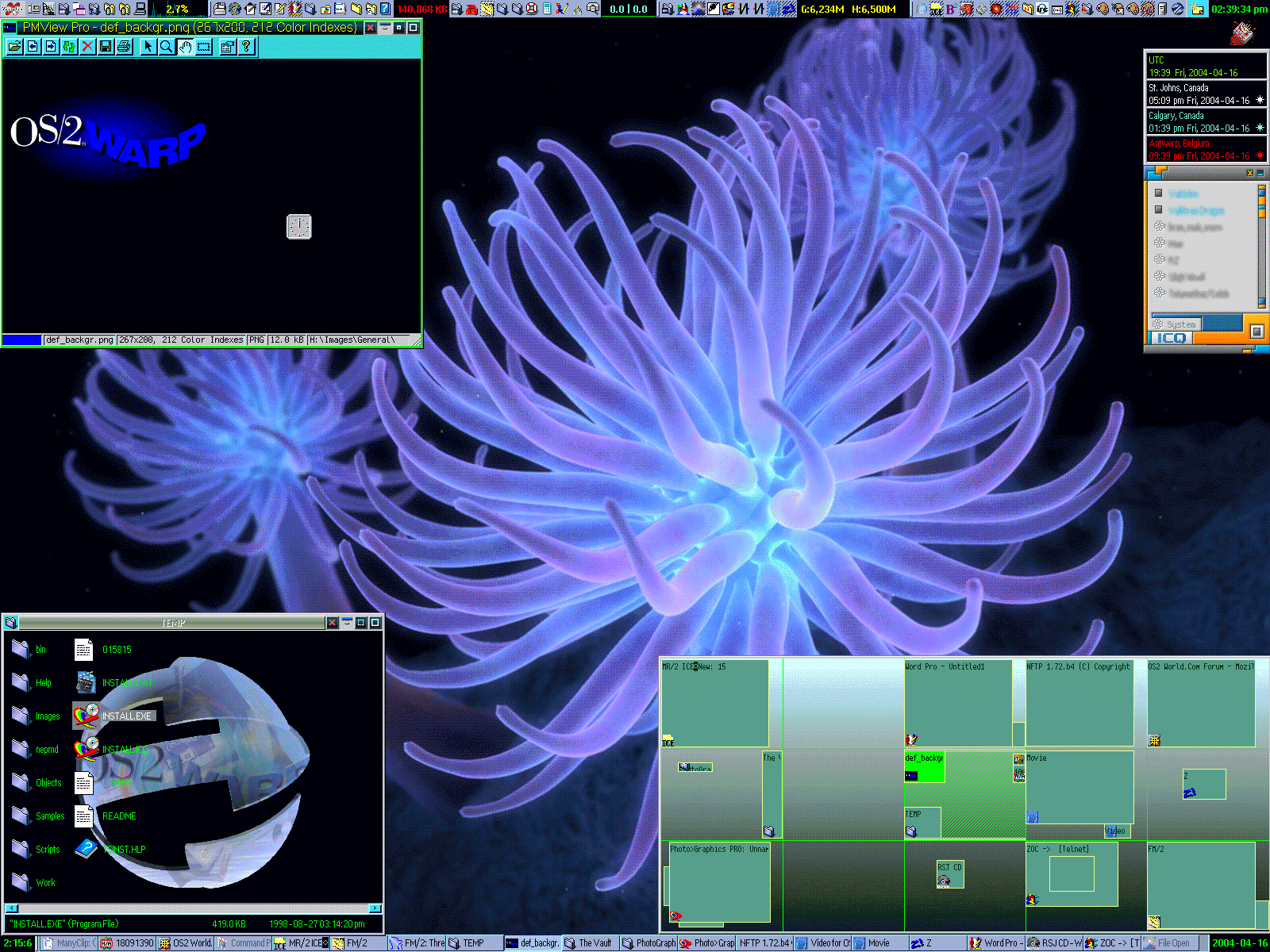
Task: Click the System button in ICQ window
Action: pyautogui.click(x=1178, y=324)
